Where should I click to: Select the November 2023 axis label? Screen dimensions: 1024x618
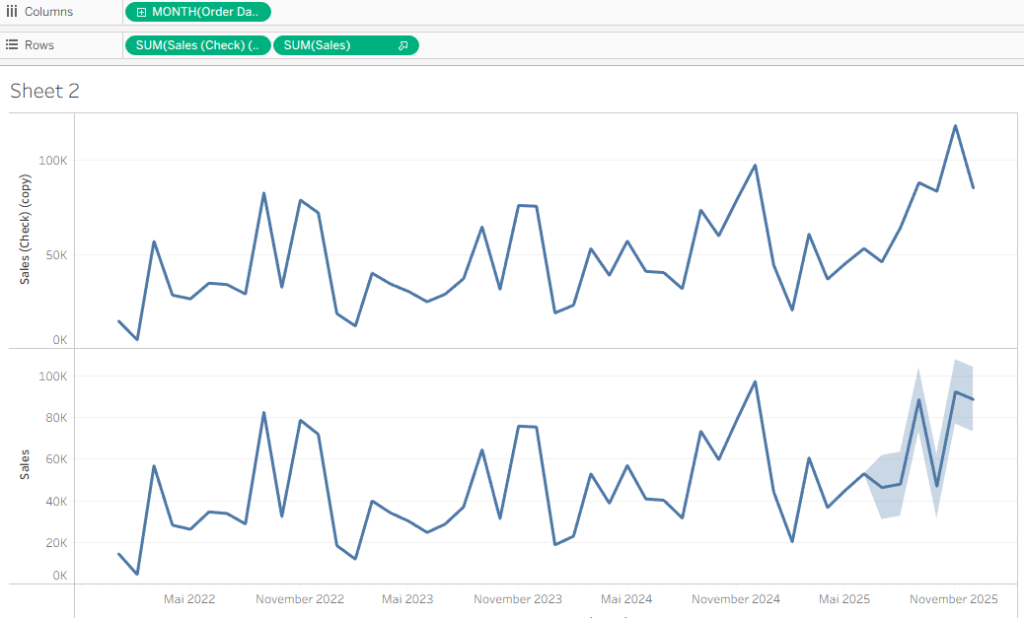pyautogui.click(x=517, y=599)
